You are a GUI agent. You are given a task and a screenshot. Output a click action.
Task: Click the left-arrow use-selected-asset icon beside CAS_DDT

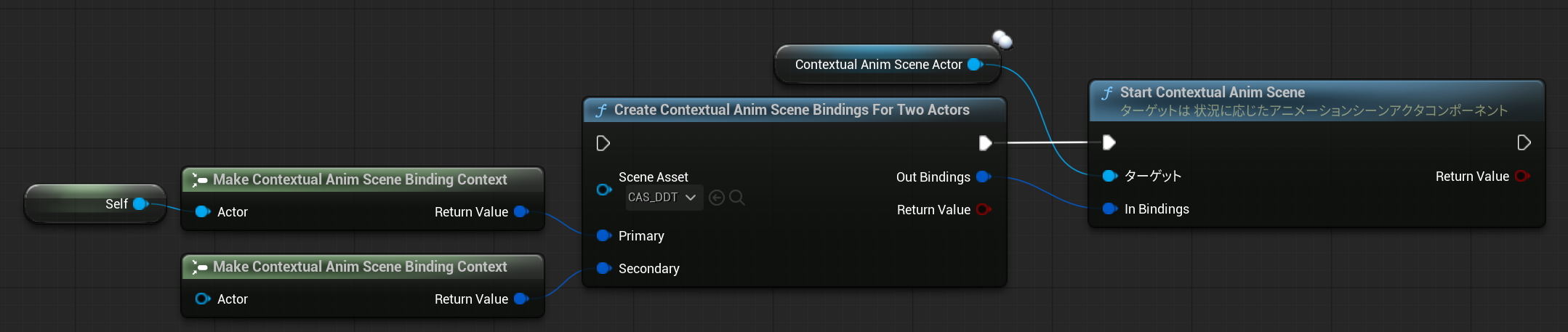click(716, 198)
